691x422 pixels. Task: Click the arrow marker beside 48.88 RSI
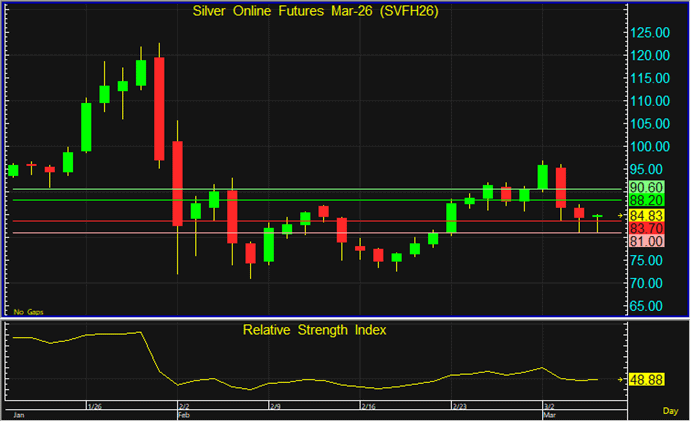[x=621, y=380]
